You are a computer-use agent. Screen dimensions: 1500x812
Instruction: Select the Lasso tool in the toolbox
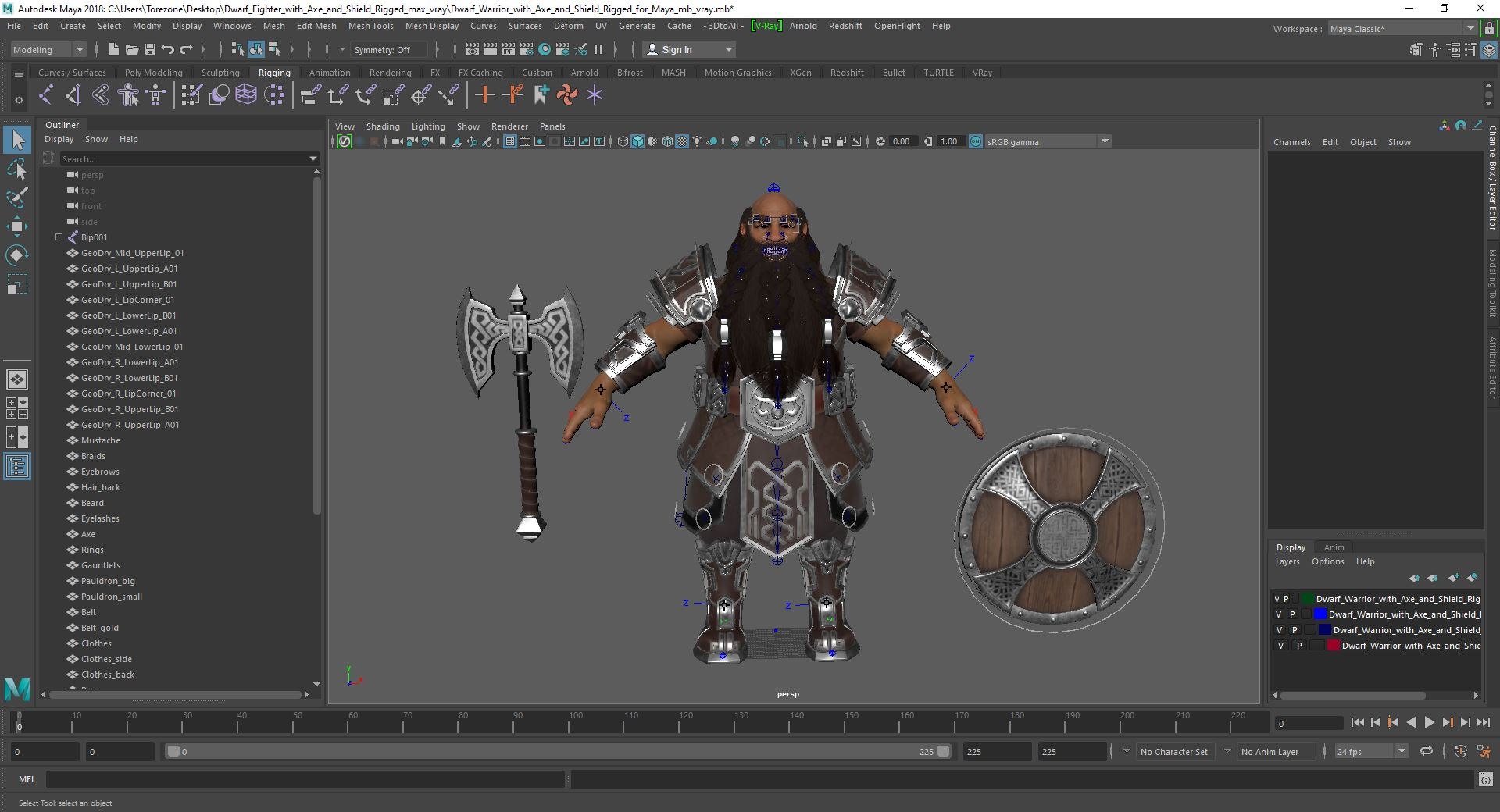[x=17, y=169]
